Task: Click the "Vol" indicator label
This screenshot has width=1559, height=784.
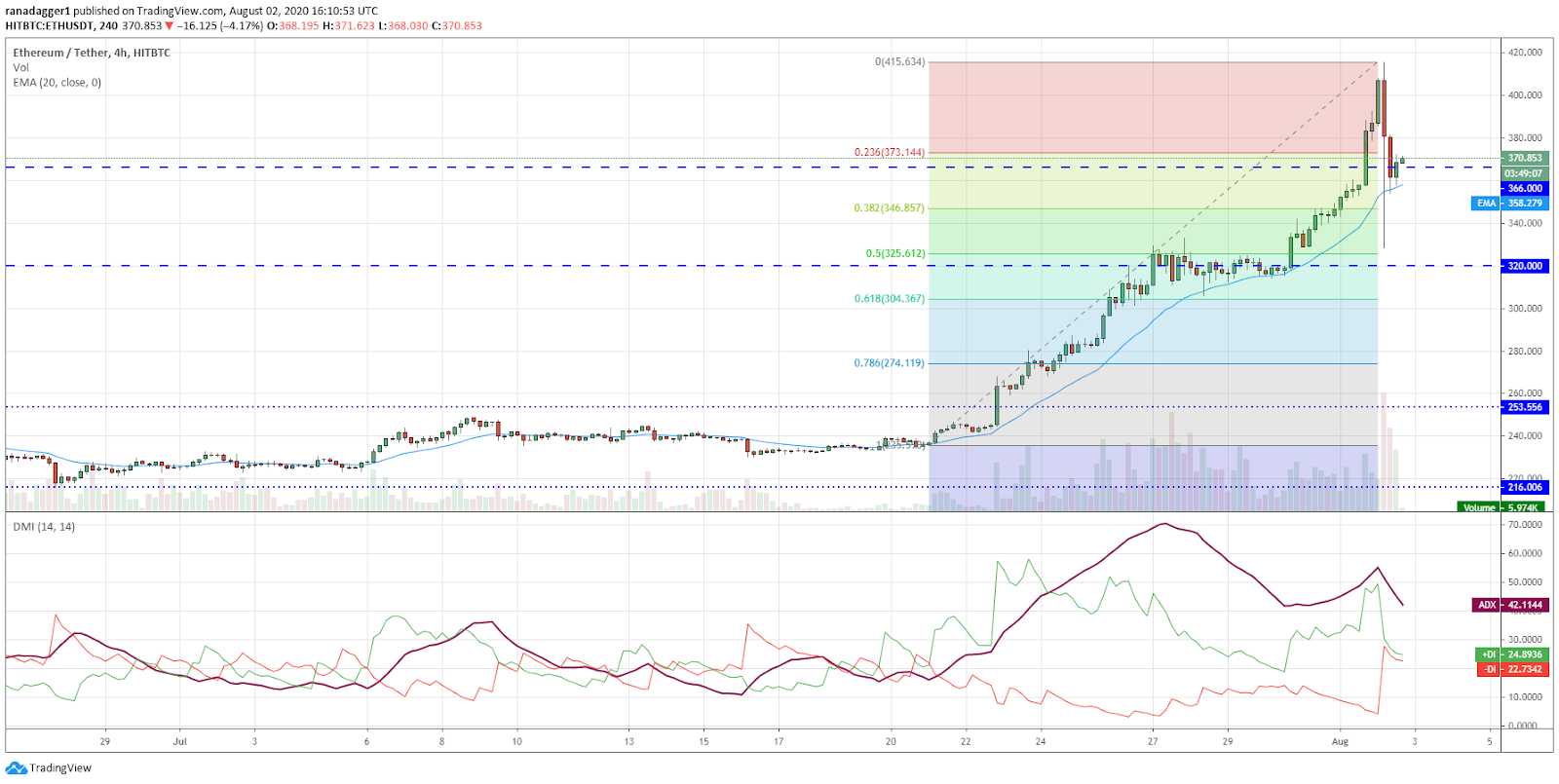Action: [x=20, y=67]
